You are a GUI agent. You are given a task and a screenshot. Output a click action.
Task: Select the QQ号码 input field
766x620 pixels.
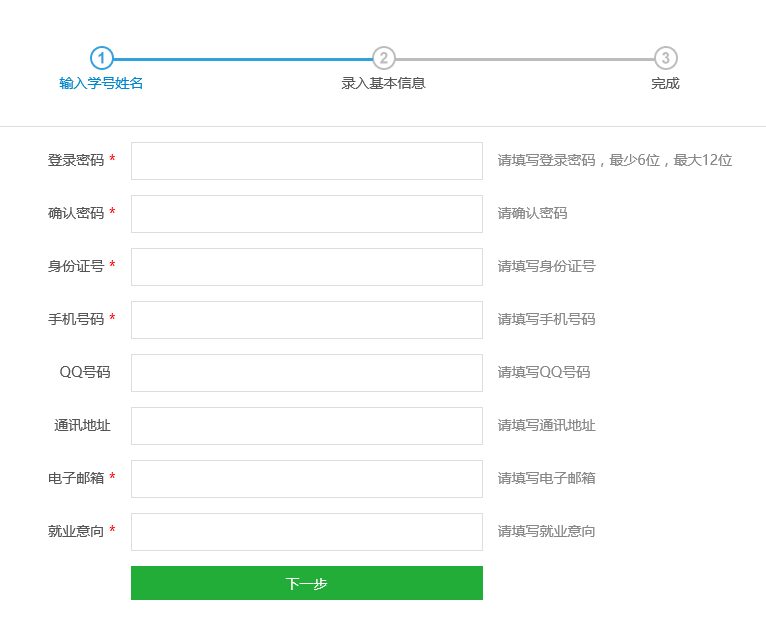[x=306, y=373]
